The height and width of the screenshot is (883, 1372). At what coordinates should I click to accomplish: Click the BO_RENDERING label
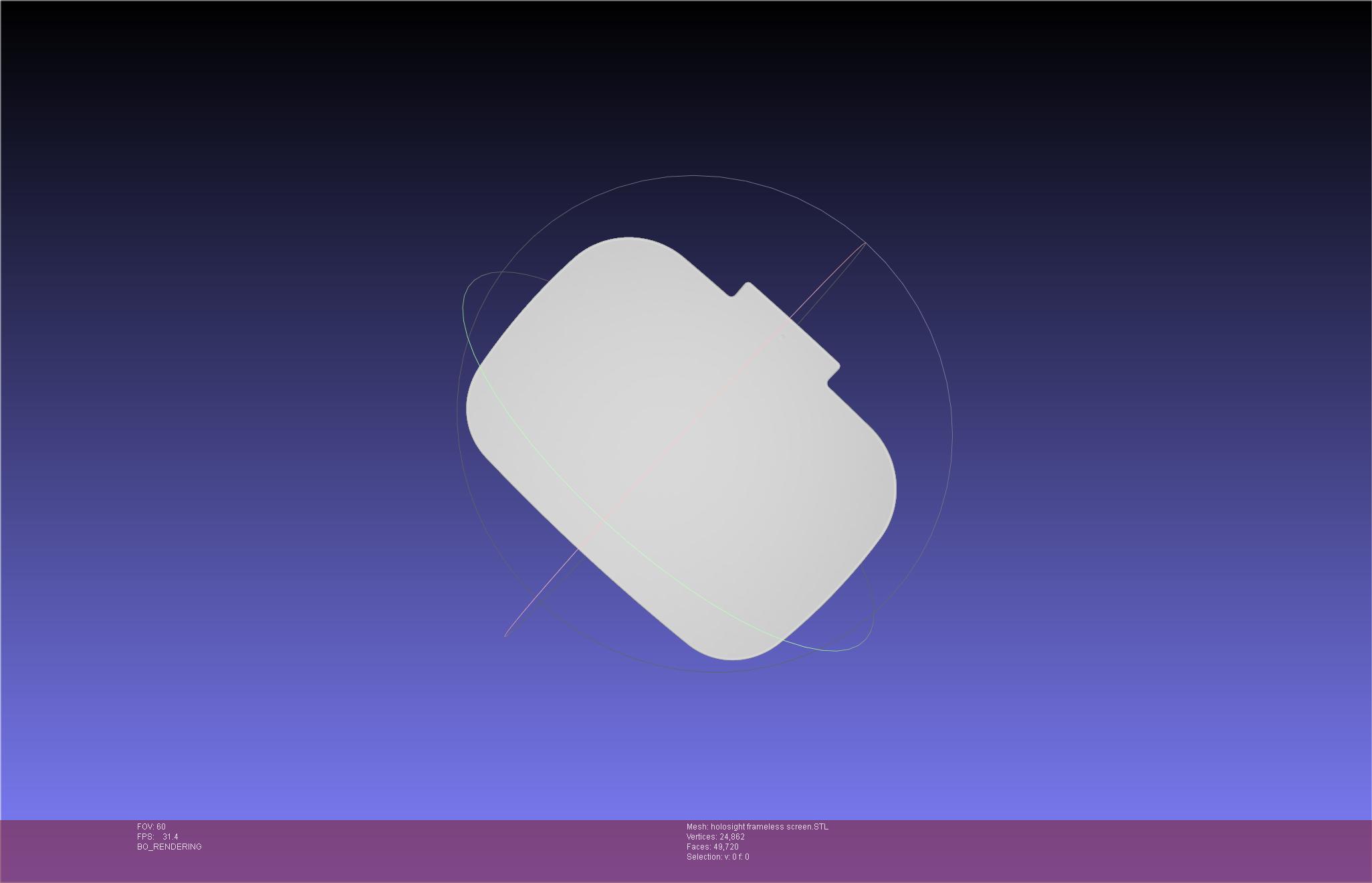coord(169,847)
